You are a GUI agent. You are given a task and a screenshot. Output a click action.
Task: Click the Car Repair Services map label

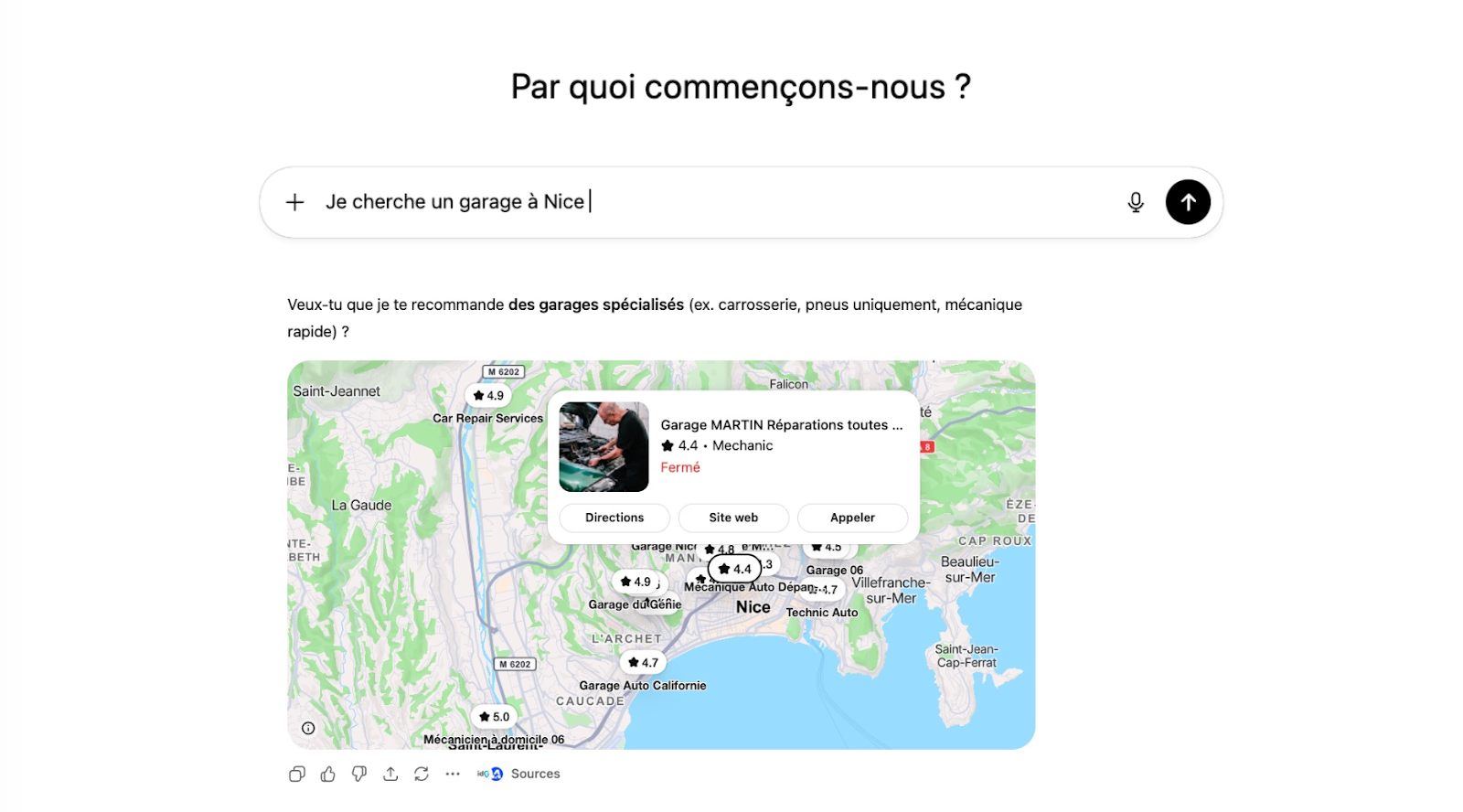click(488, 418)
